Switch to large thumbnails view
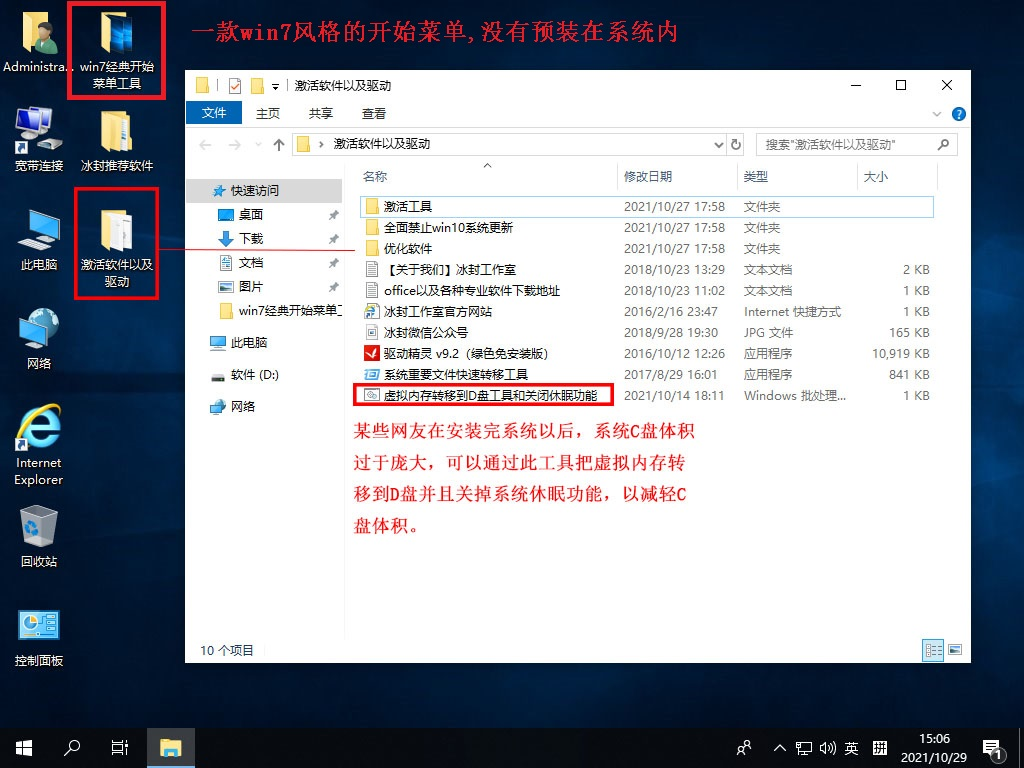Screen dimensions: 1024x768 tap(956, 650)
